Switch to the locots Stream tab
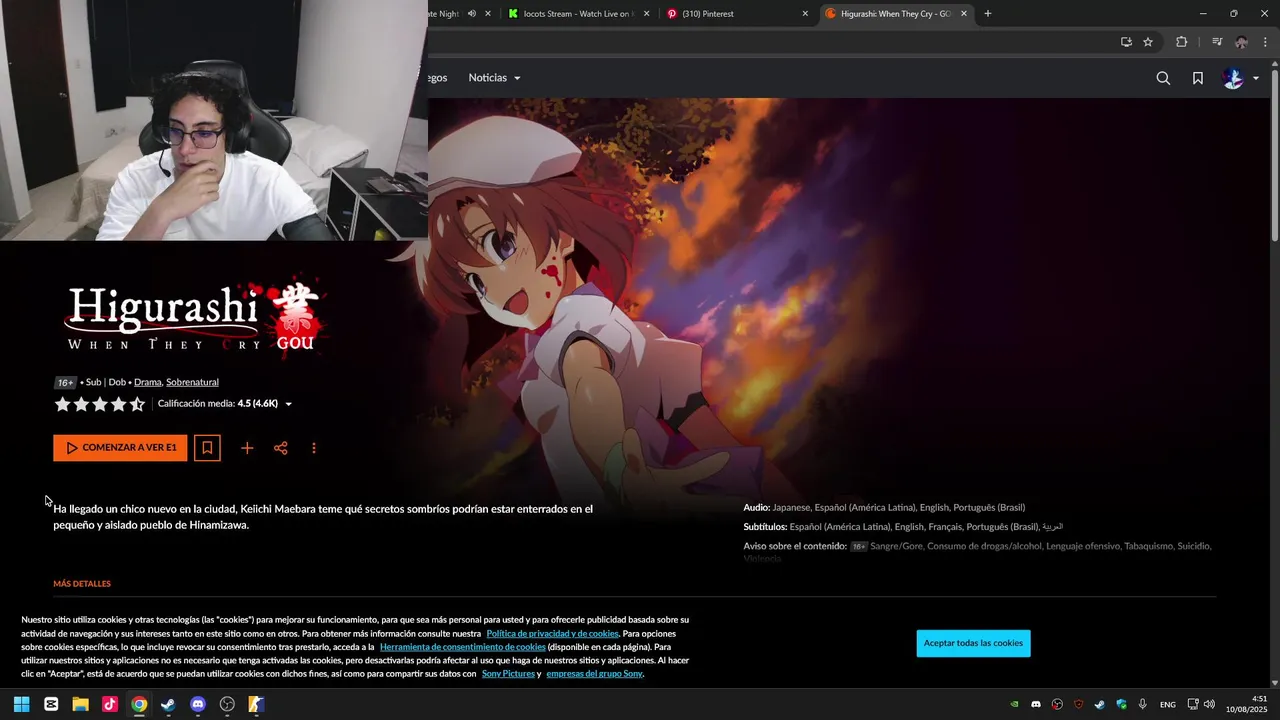 tap(577, 14)
